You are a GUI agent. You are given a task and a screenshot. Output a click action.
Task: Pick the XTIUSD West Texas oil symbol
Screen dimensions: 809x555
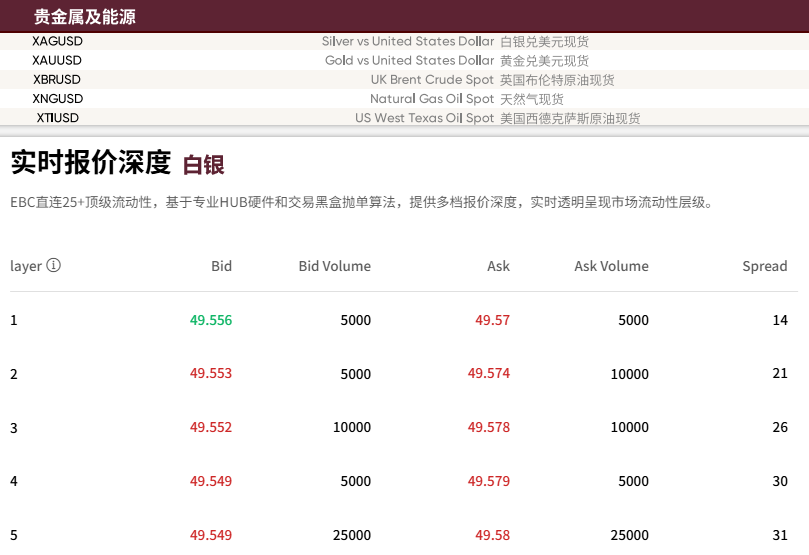[x=58, y=118]
